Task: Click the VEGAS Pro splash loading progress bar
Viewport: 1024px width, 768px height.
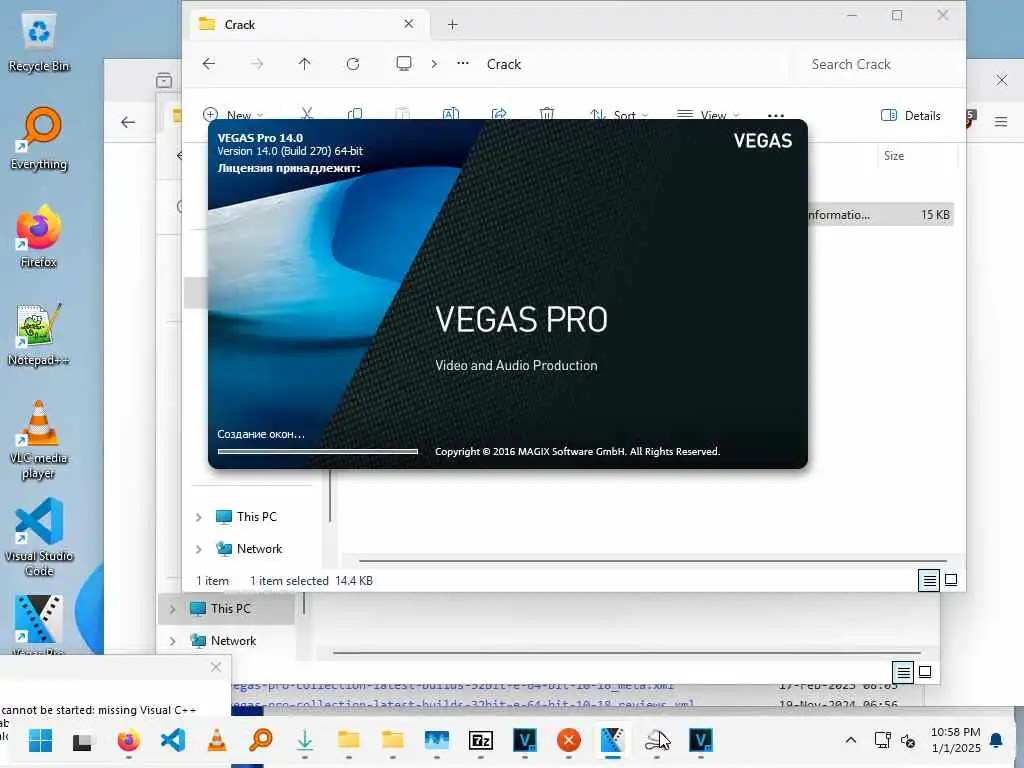Action: (317, 451)
